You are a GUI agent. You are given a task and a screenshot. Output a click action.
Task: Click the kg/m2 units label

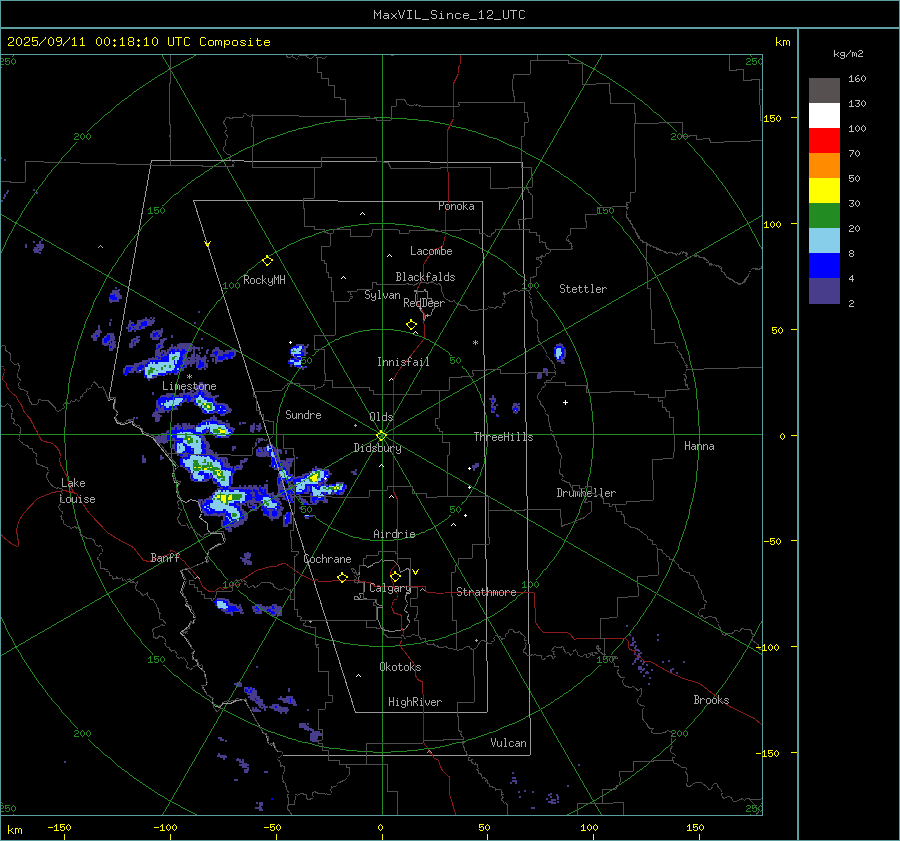coord(848,54)
